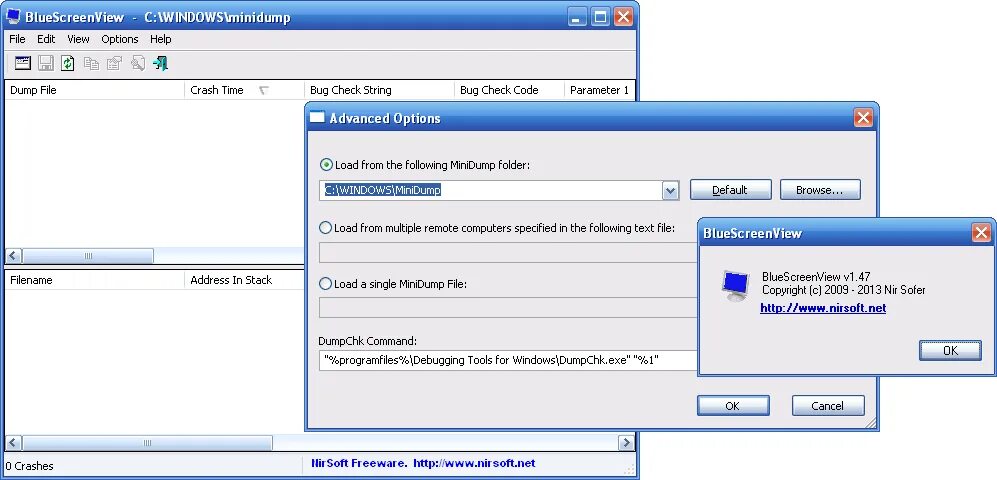Open the File menu

(x=17, y=39)
